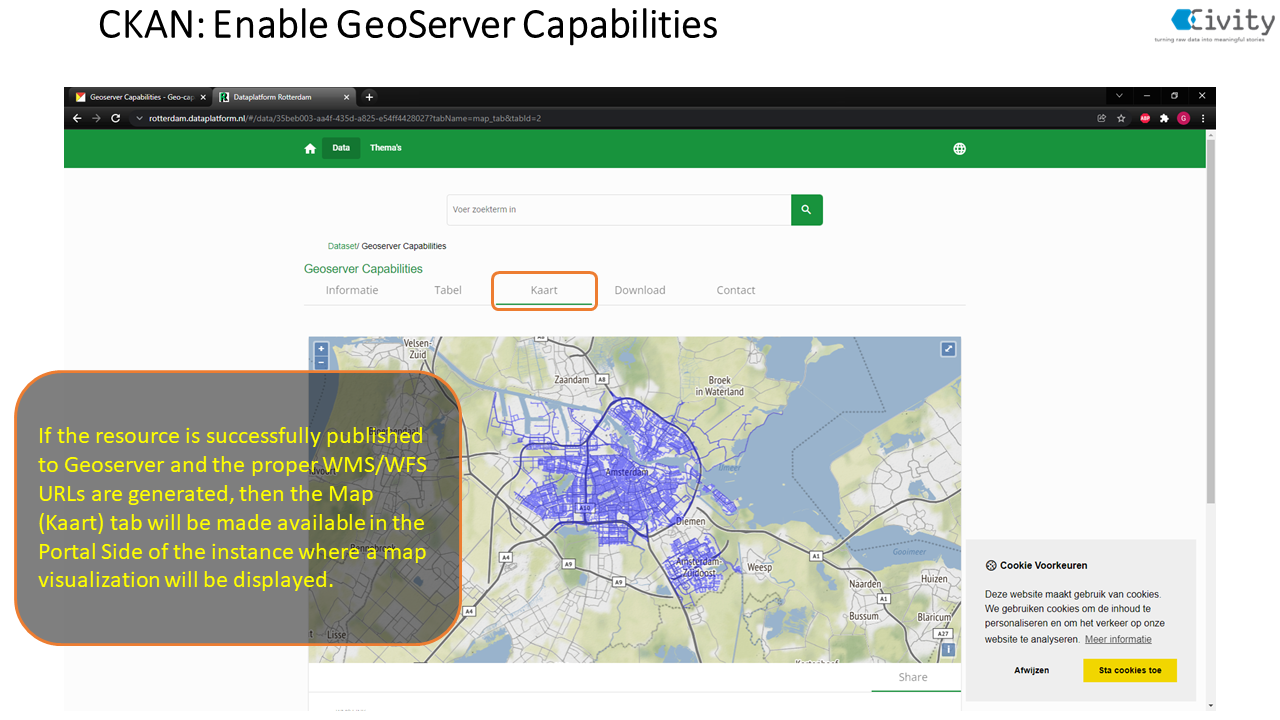Screen dimensions: 1280x720
Task: Zoom in on the map
Action: 321,349
